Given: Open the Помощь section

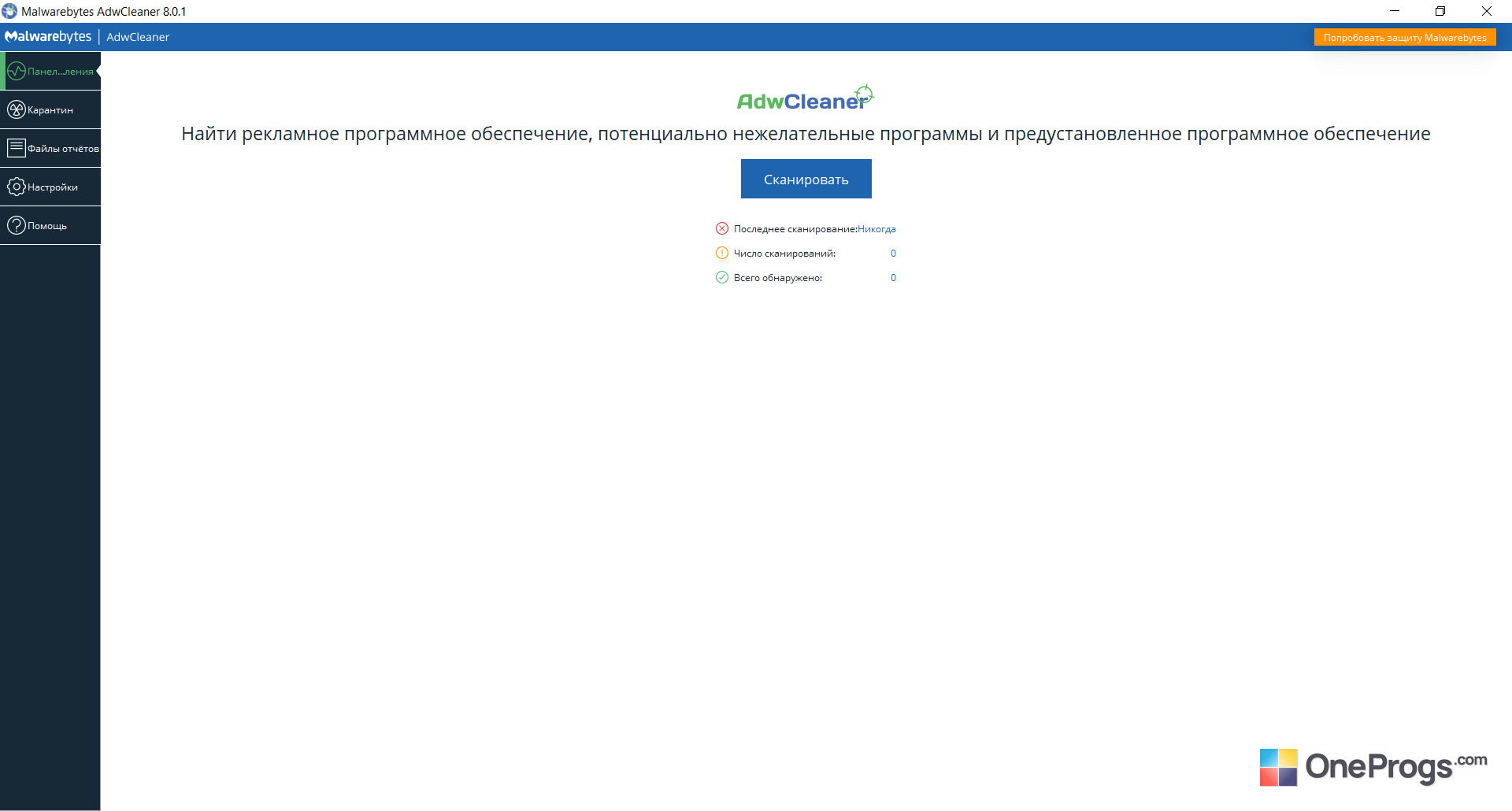Looking at the screenshot, I should (50, 225).
